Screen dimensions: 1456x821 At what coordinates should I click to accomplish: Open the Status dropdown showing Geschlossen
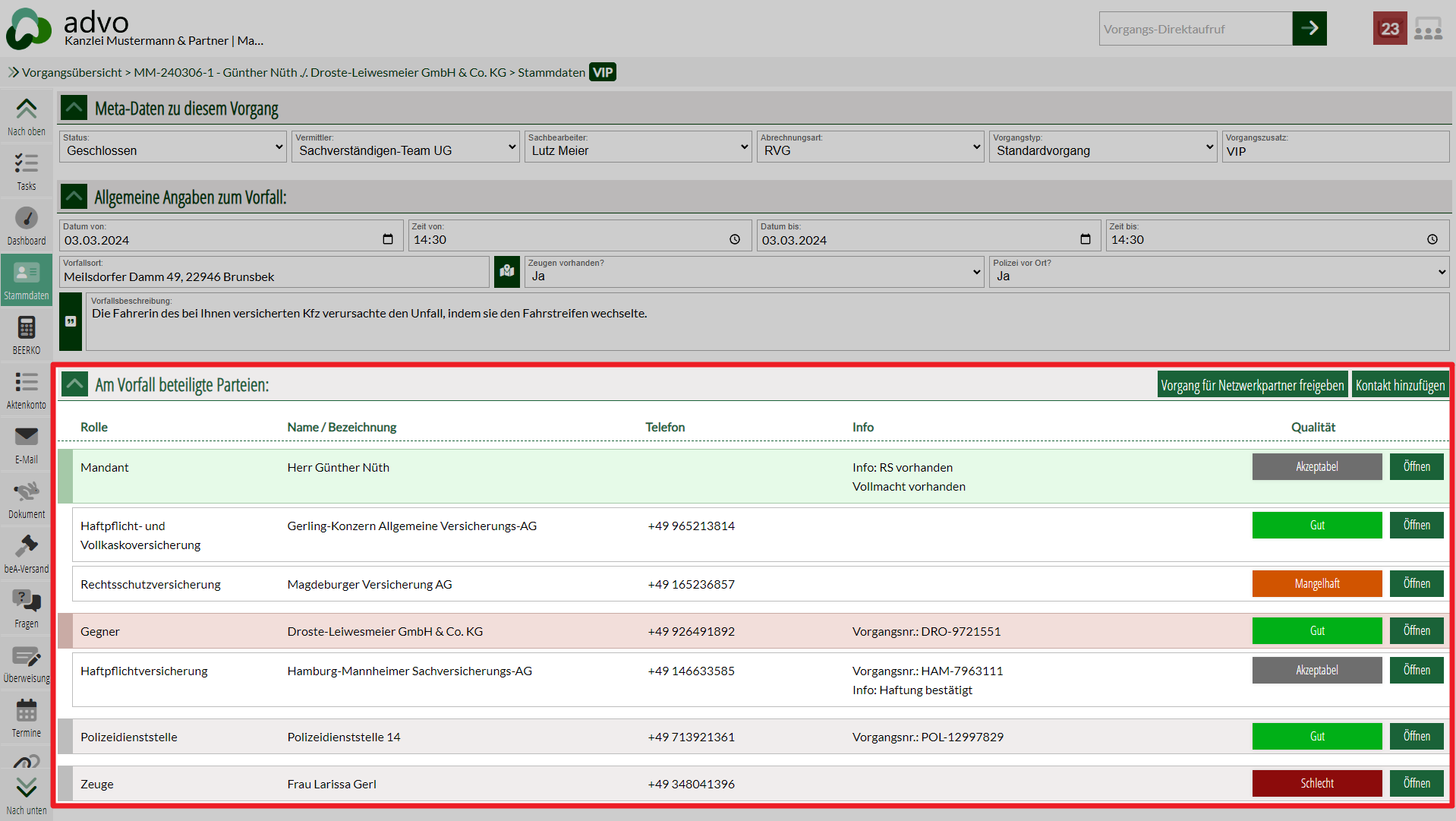click(x=173, y=147)
